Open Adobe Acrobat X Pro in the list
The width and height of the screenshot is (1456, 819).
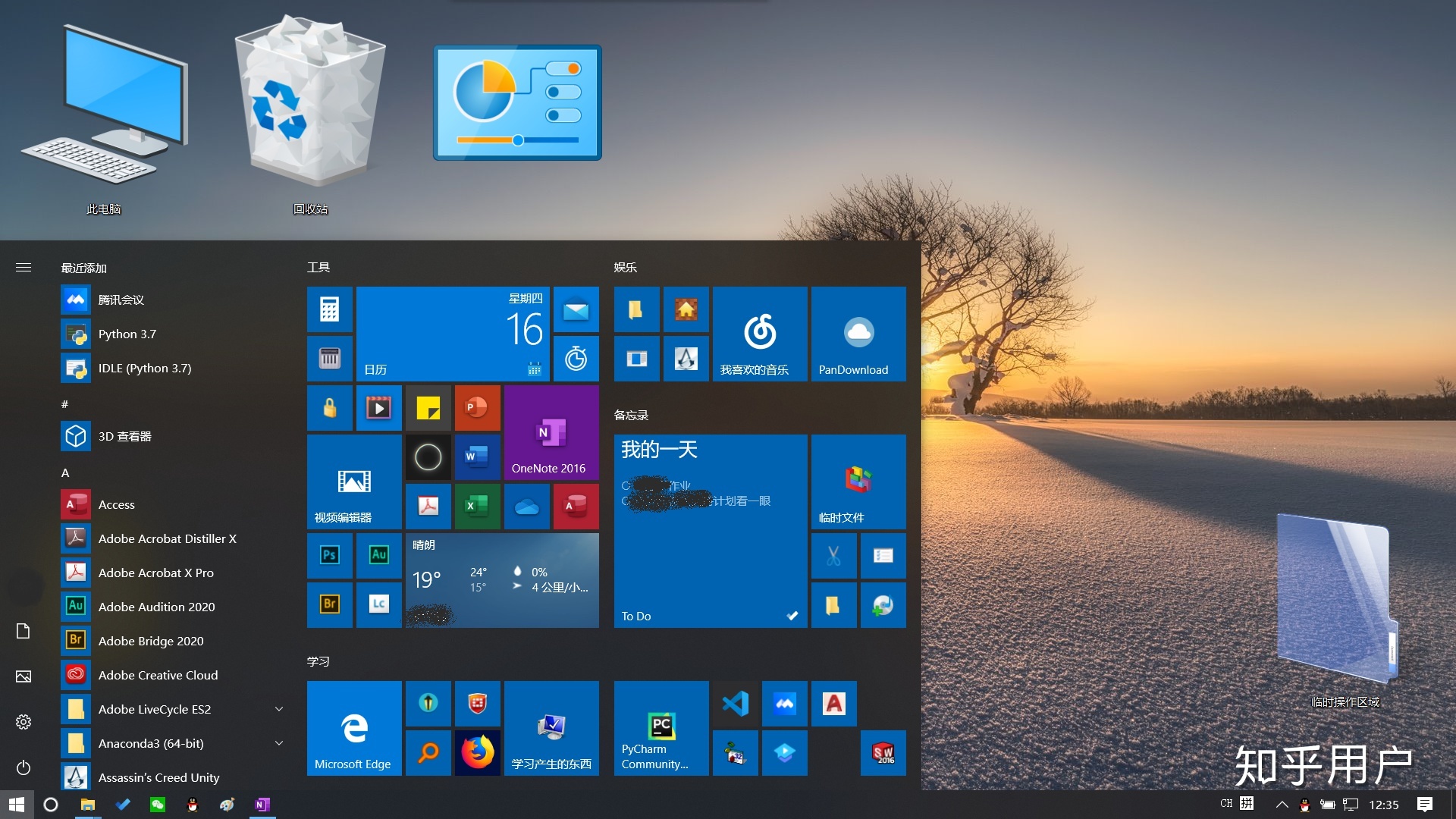pos(174,573)
